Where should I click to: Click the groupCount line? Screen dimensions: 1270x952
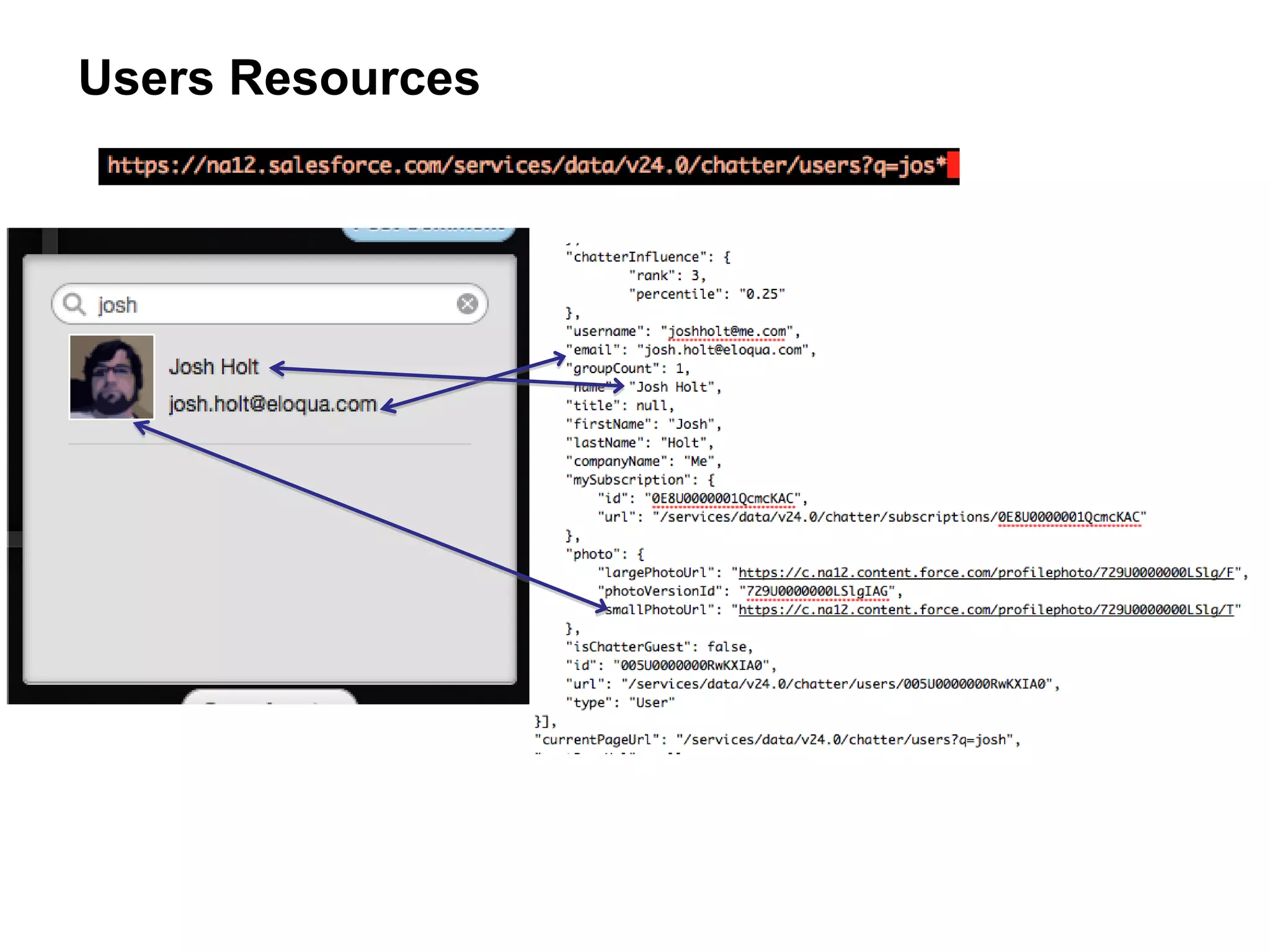(628, 369)
